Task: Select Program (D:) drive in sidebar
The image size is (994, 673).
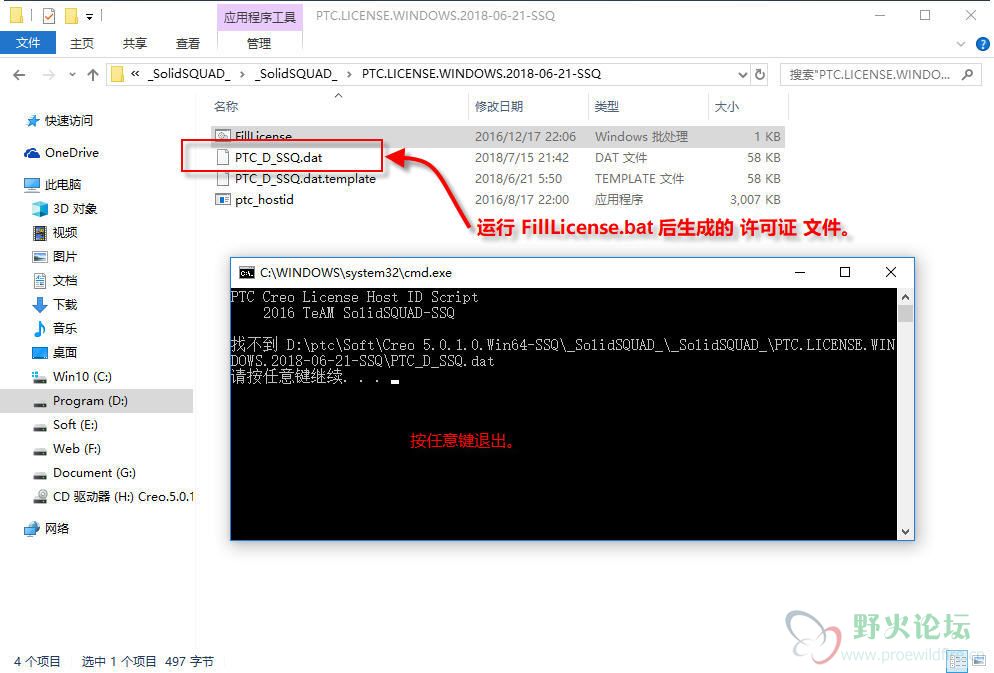Action: click(x=96, y=401)
